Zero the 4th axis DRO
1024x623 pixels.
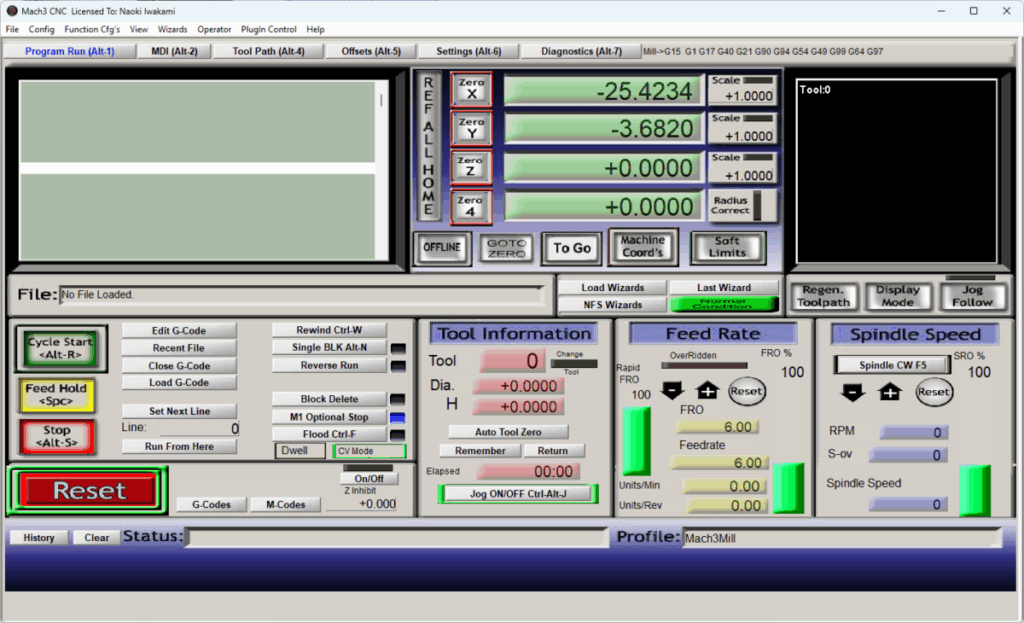click(471, 206)
